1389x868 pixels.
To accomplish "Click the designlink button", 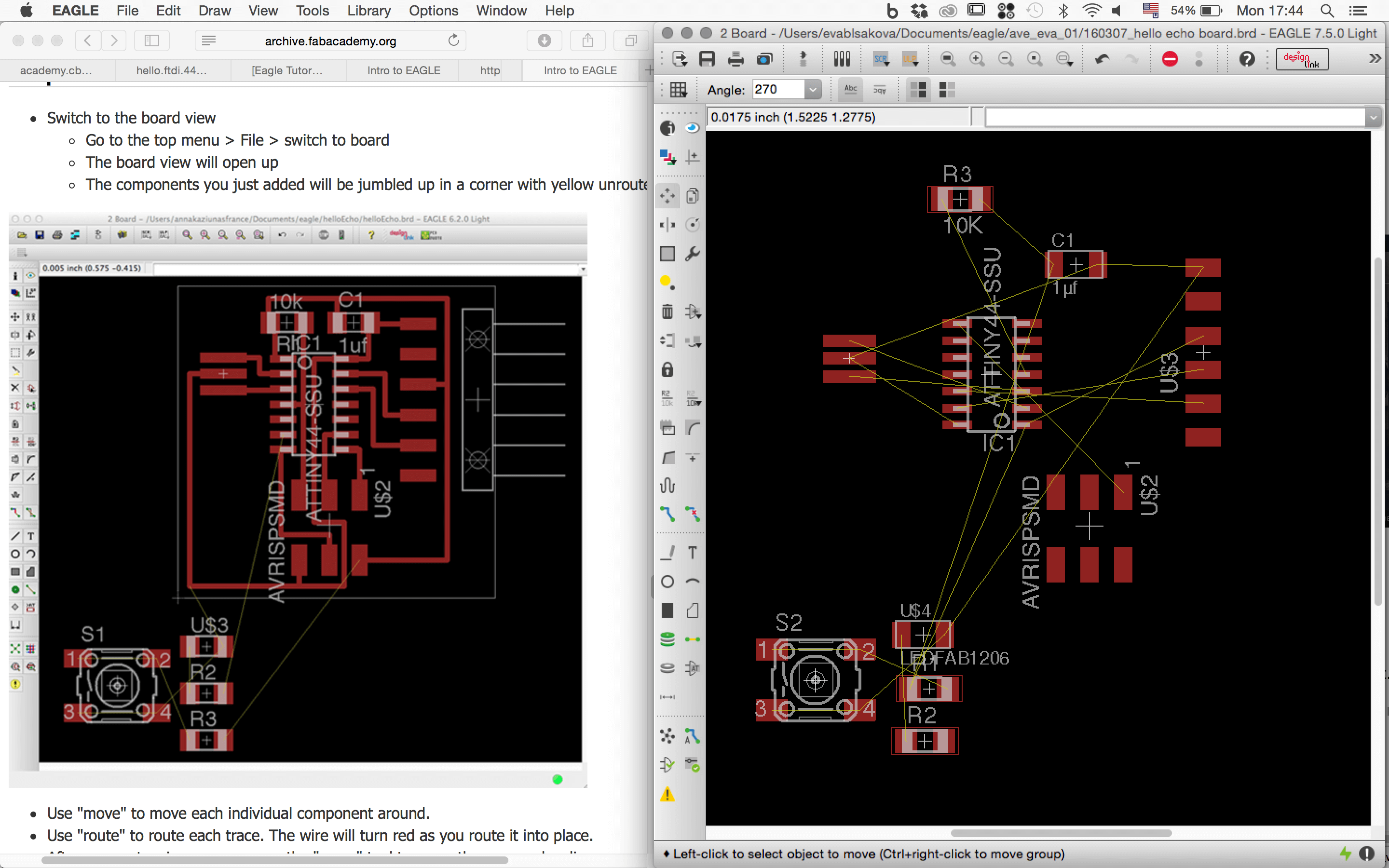I will click(1302, 58).
